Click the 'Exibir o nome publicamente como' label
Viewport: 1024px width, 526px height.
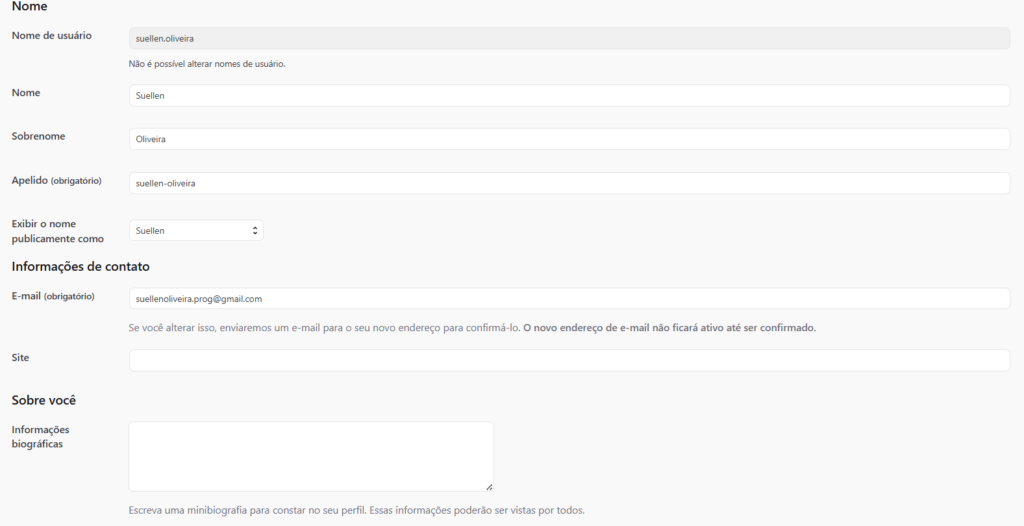point(57,231)
